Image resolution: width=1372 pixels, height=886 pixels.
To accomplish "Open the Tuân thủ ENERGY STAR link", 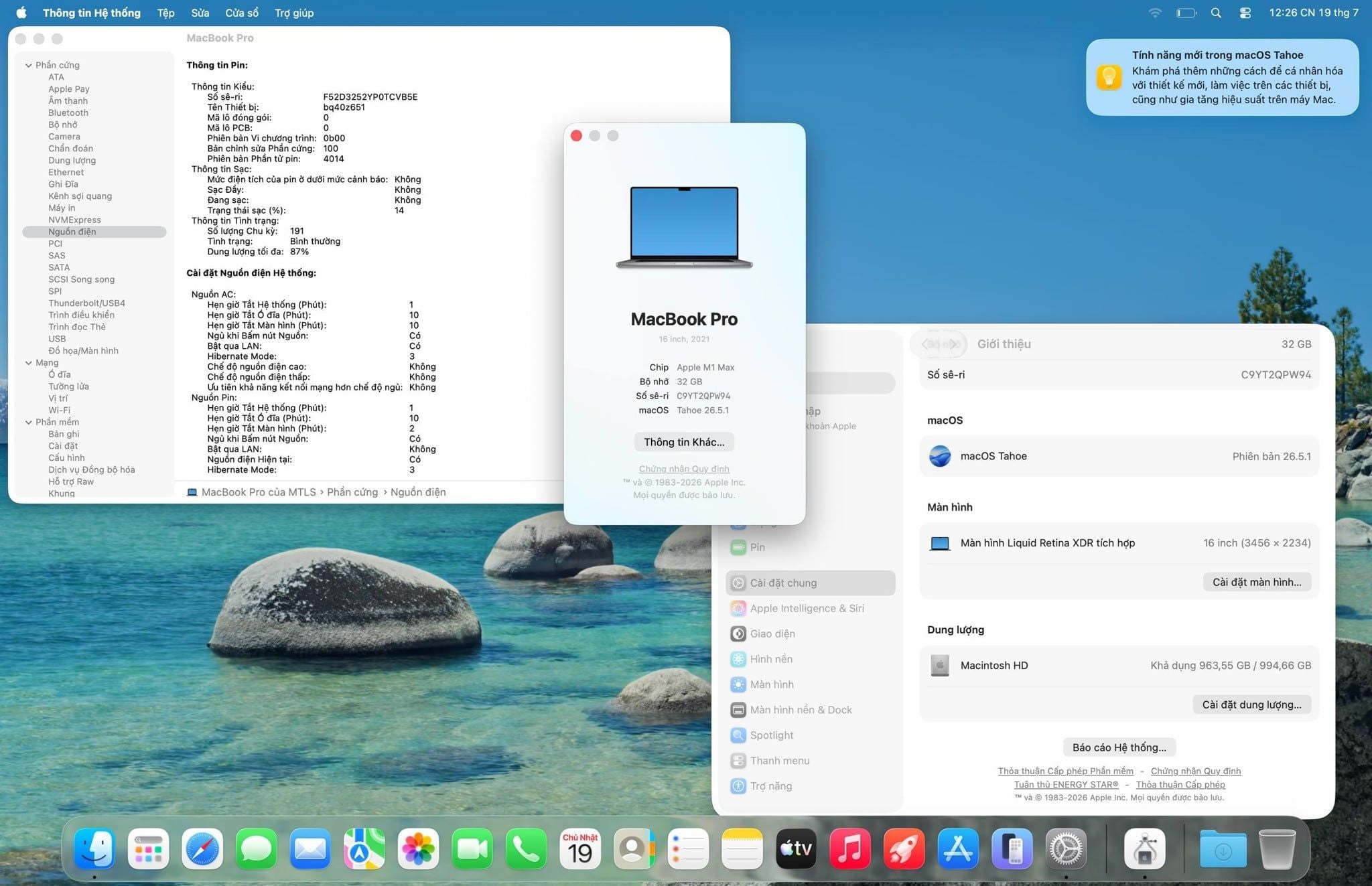I will point(1066,784).
